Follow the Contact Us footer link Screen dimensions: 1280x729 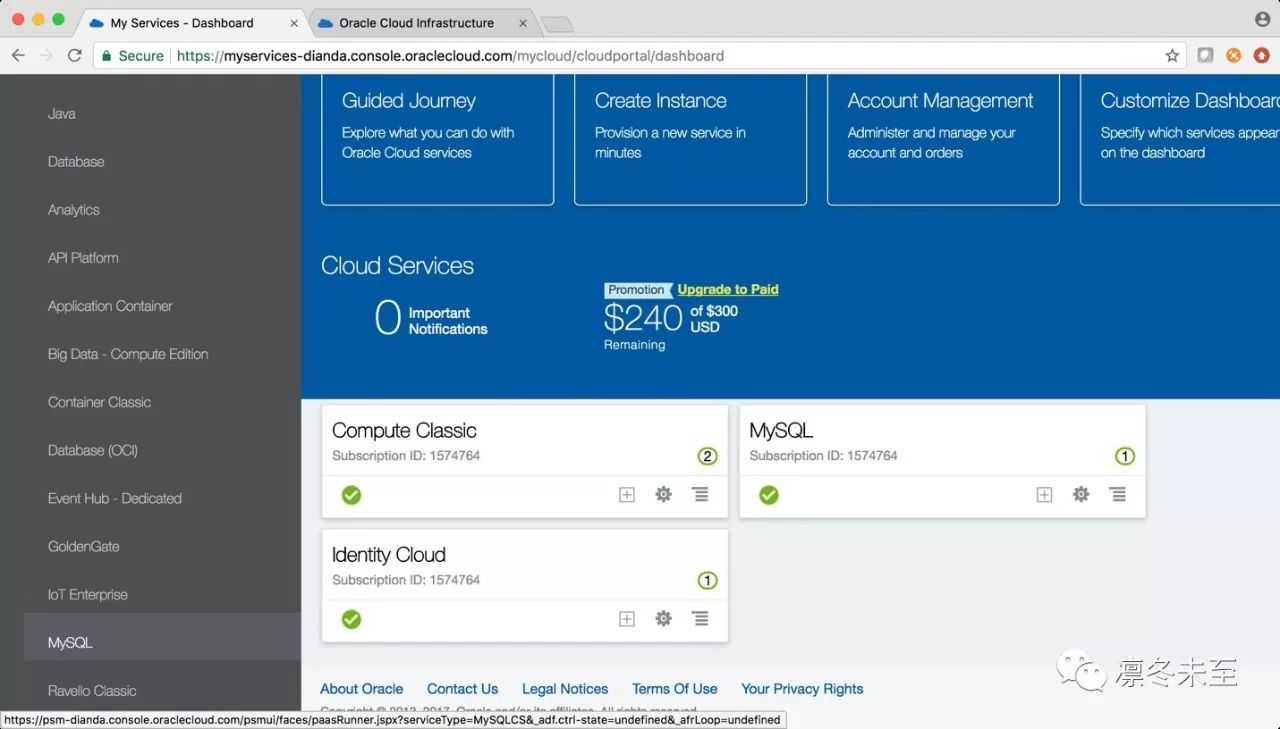coord(462,689)
